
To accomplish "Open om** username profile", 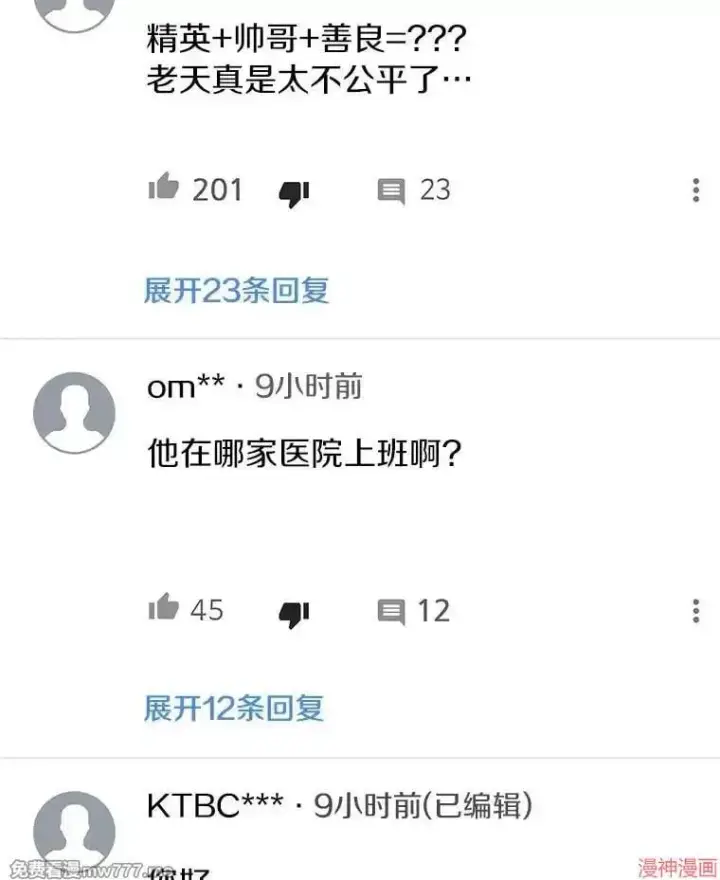I will (186, 387).
